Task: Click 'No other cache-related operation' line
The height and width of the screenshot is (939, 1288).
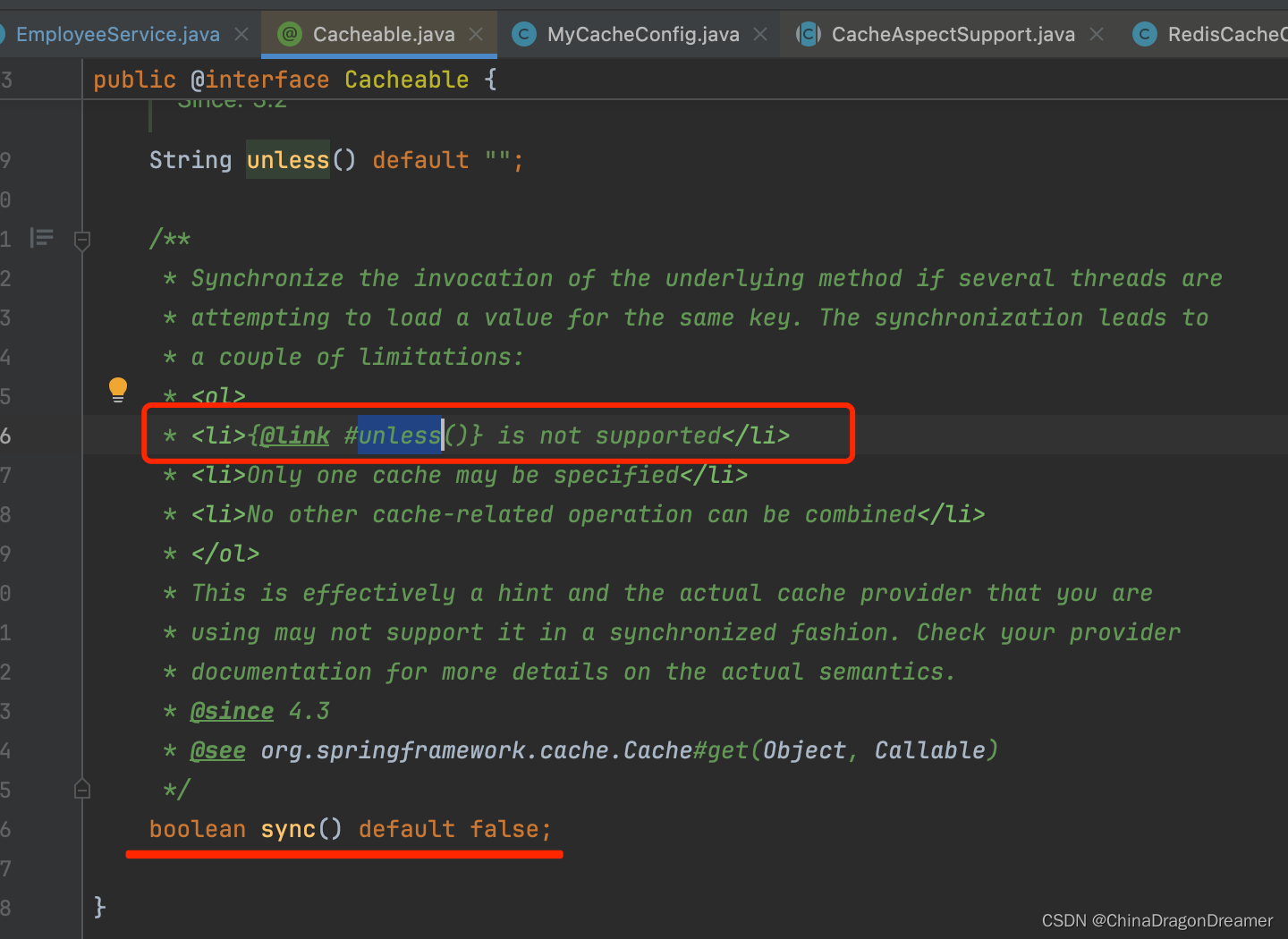Action: [574, 514]
